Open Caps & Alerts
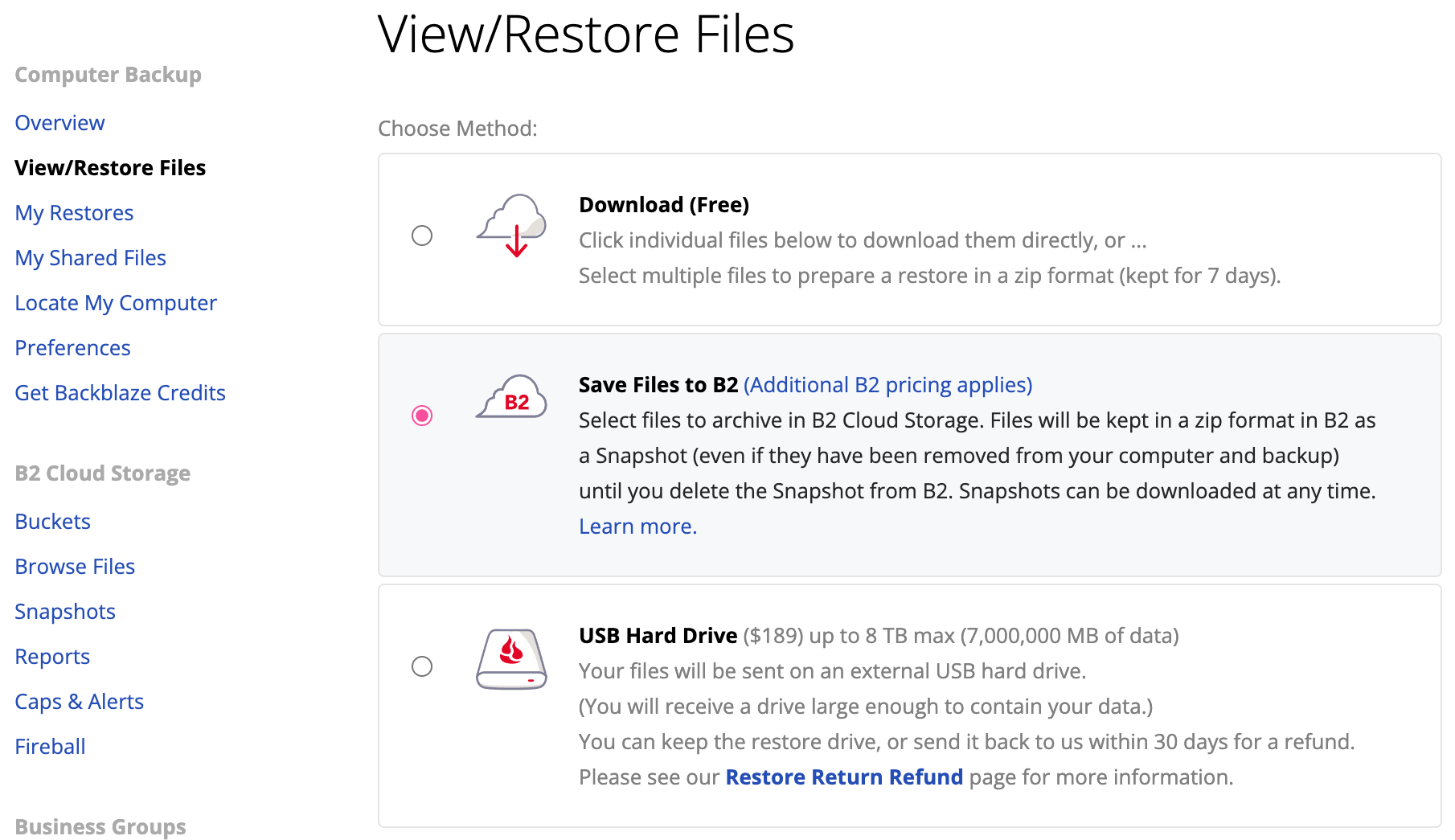Viewport: 1455px width, 840px height. click(79, 702)
